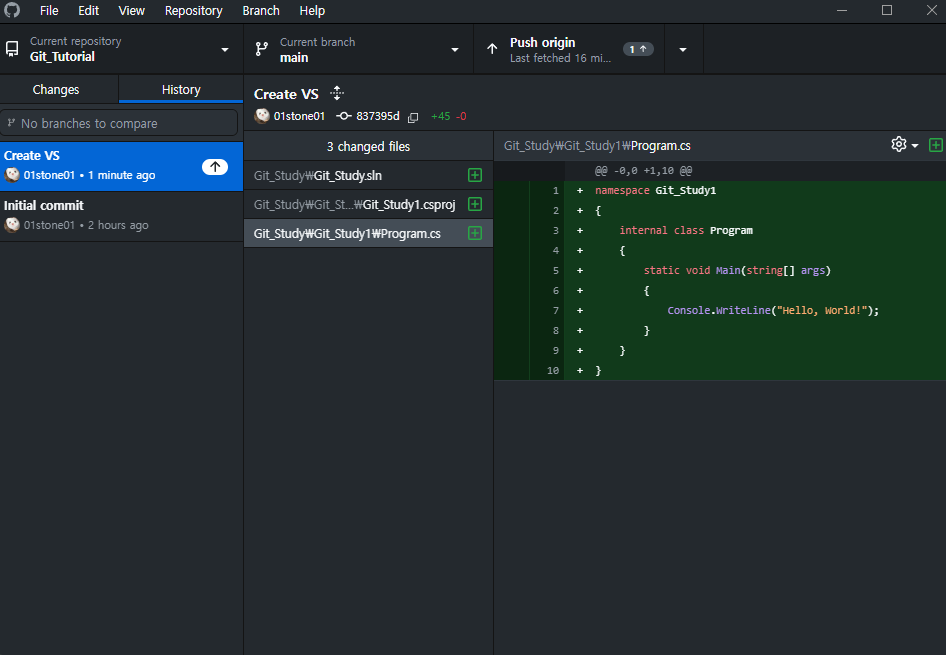Maximize the GitHub Desktop window
The image size is (946, 655).
(x=887, y=10)
